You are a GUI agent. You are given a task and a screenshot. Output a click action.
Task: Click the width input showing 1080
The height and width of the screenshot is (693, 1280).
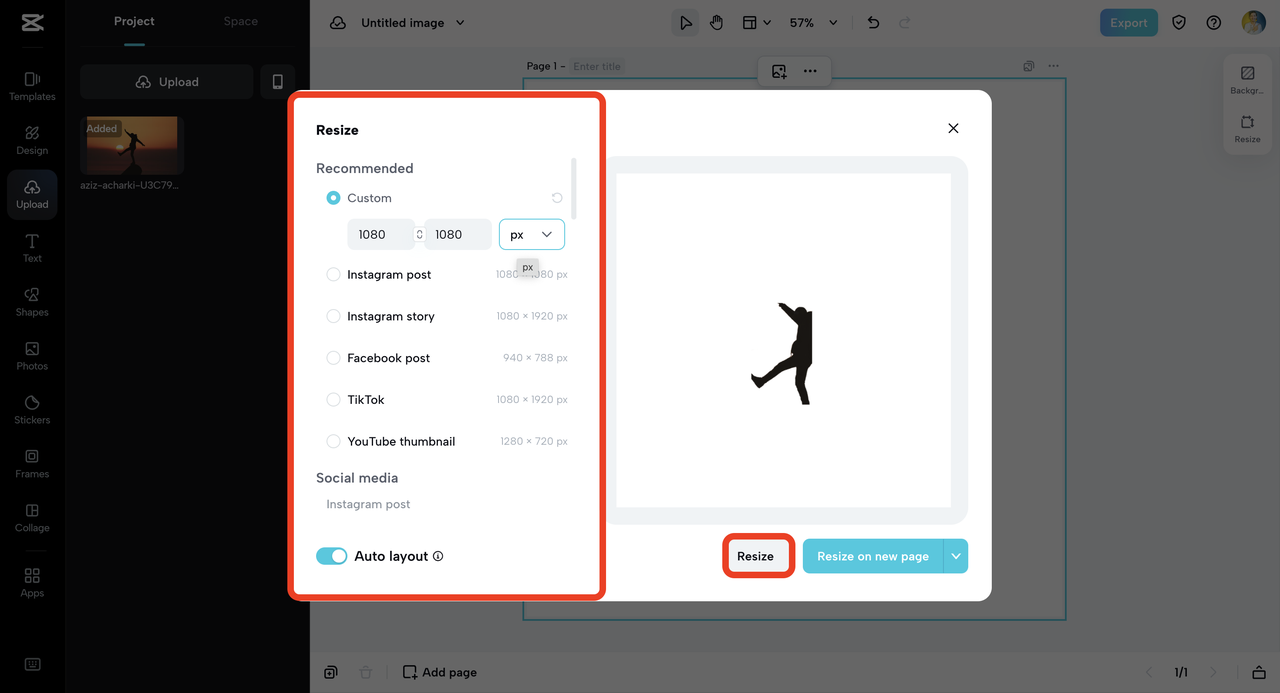(x=381, y=234)
